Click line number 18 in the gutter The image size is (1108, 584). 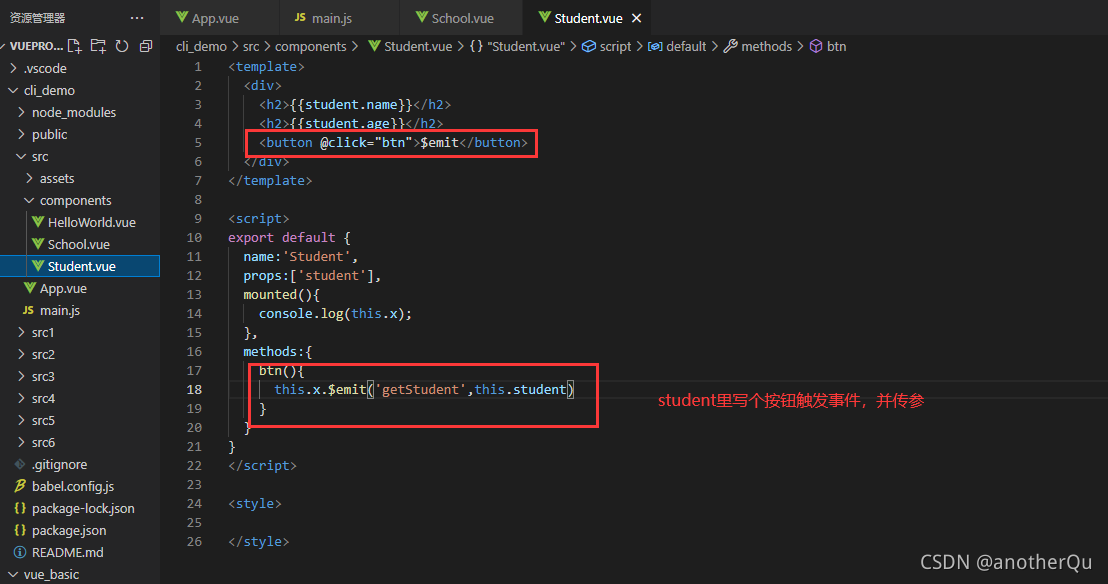[x=194, y=390]
